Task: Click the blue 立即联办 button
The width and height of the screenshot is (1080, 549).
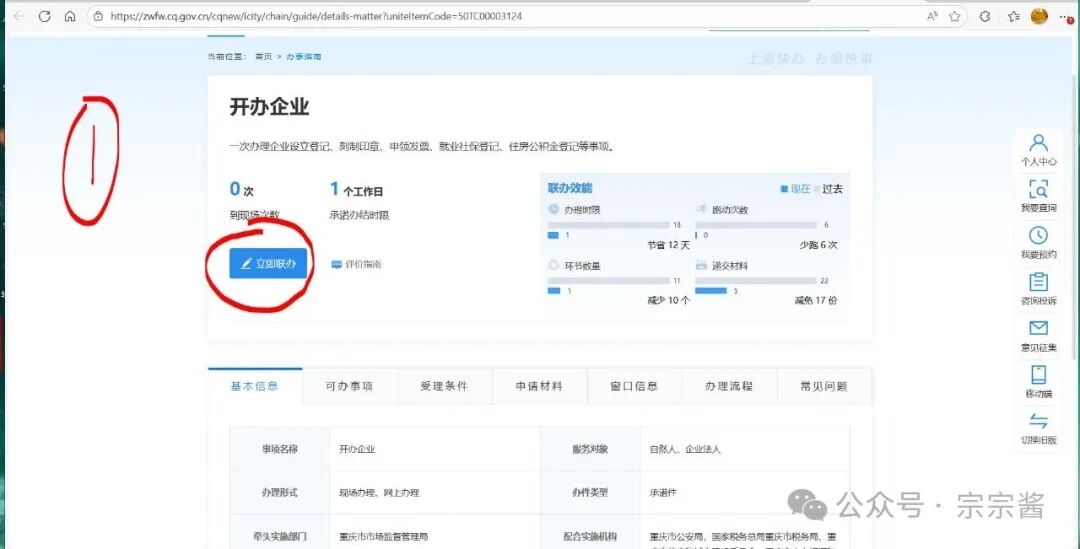Action: tap(268, 264)
